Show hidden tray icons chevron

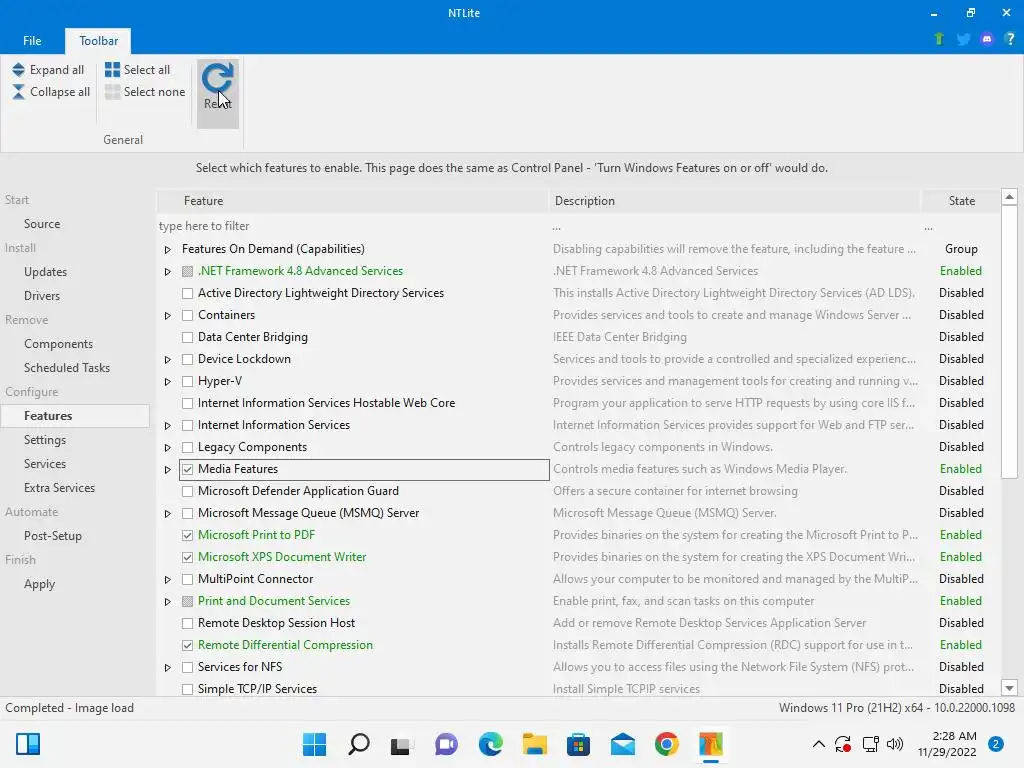pos(818,744)
